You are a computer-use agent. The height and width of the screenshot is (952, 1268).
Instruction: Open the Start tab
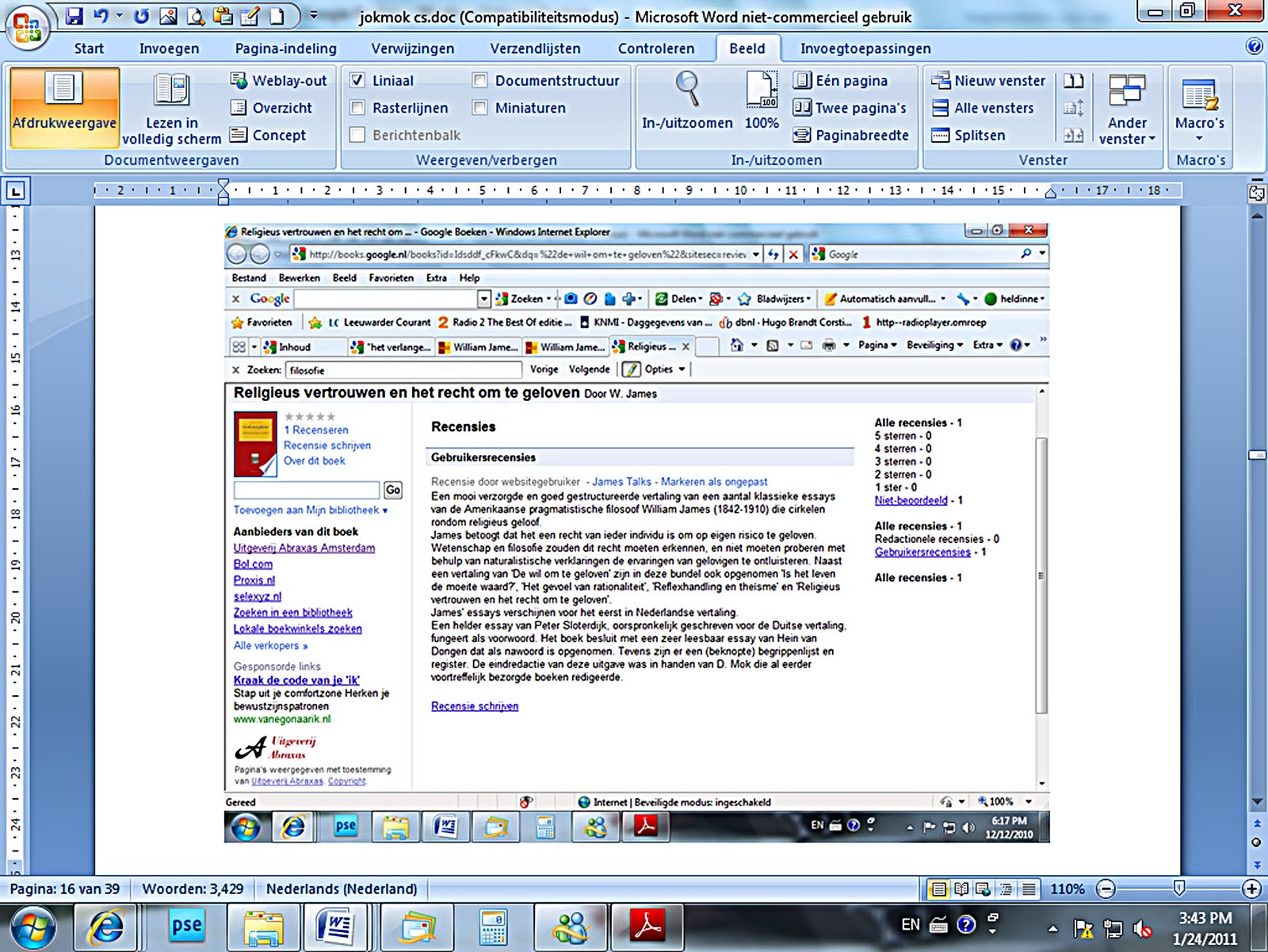tap(89, 48)
